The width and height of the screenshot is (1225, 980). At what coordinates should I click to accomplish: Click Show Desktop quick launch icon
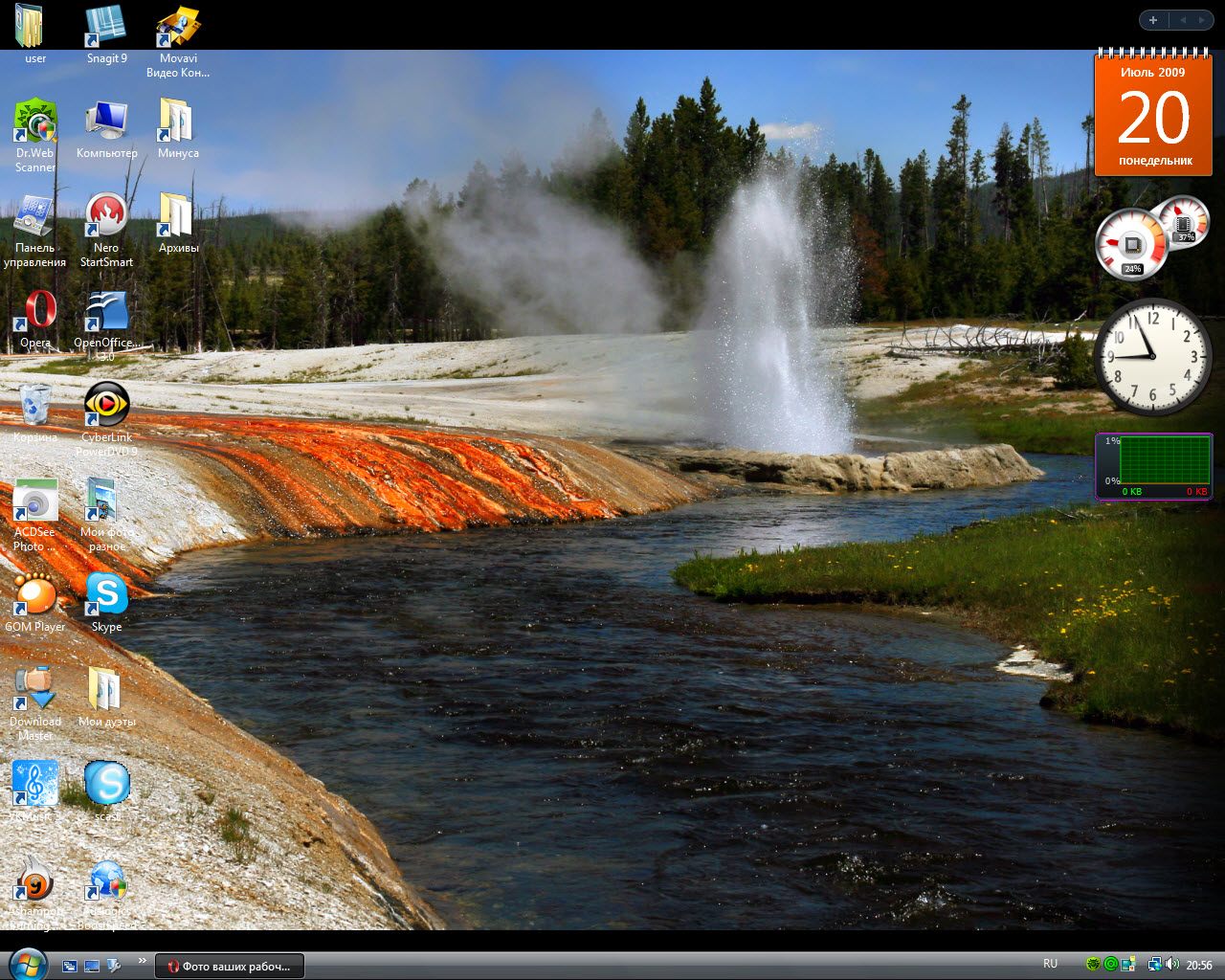[x=92, y=966]
